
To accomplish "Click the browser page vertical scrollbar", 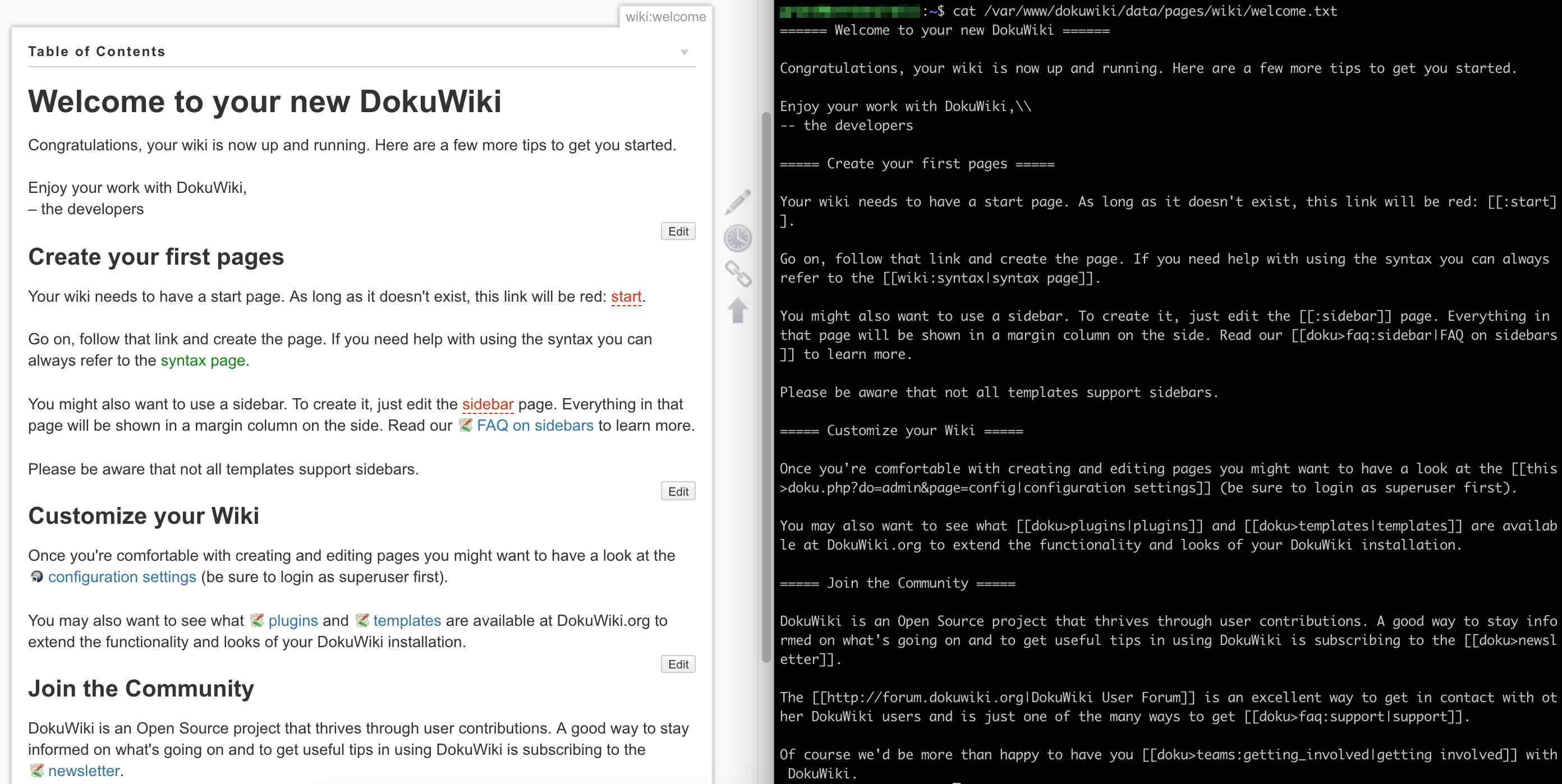I will coord(766,388).
